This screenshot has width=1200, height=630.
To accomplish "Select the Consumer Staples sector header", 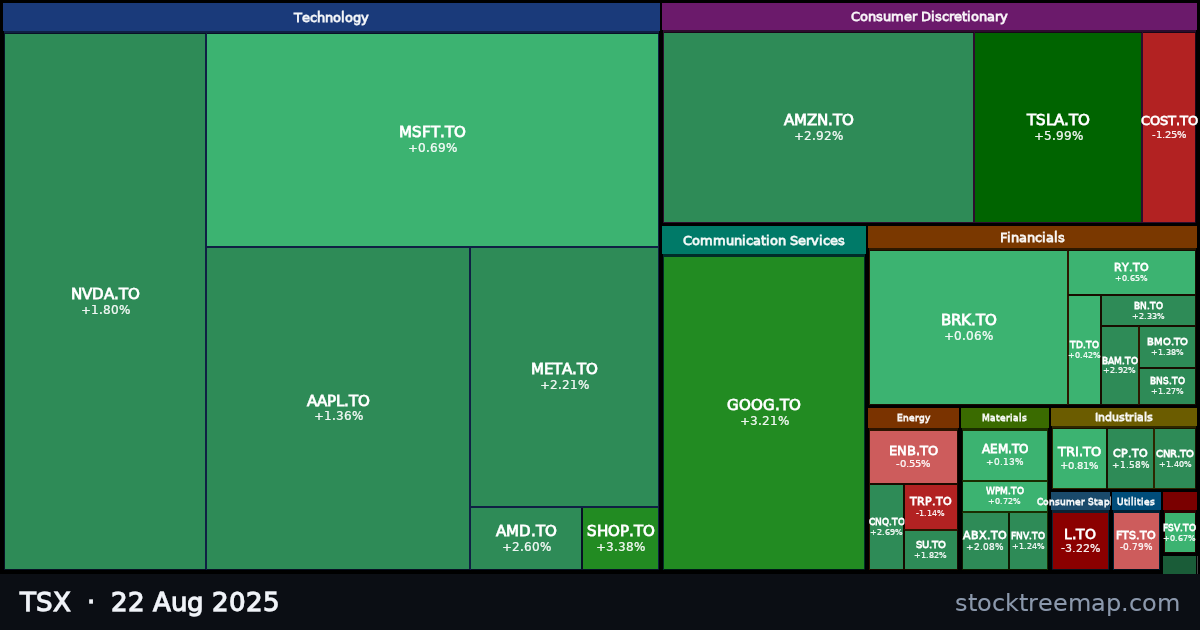I will [1080, 502].
